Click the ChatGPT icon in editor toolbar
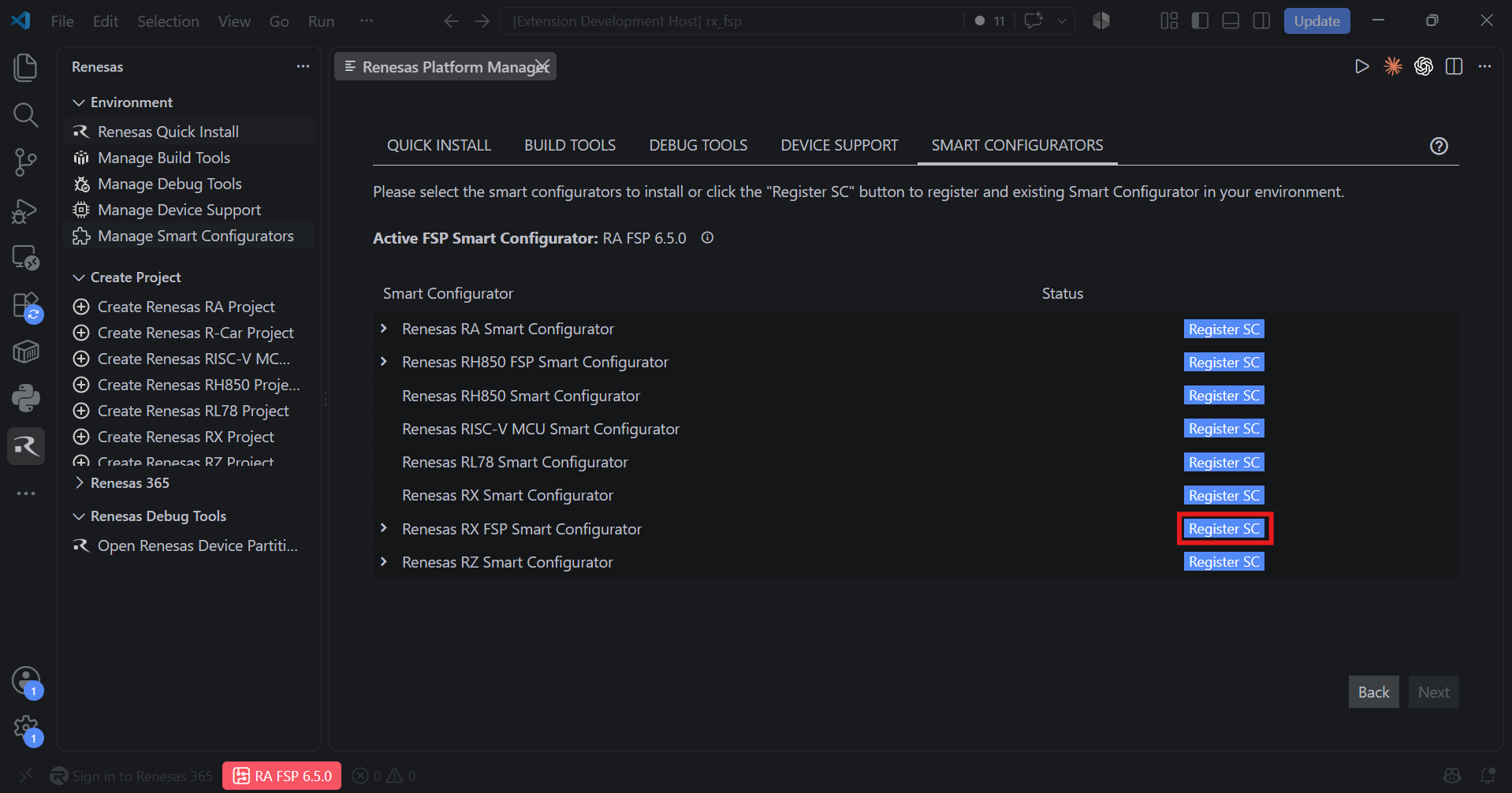 click(x=1424, y=66)
